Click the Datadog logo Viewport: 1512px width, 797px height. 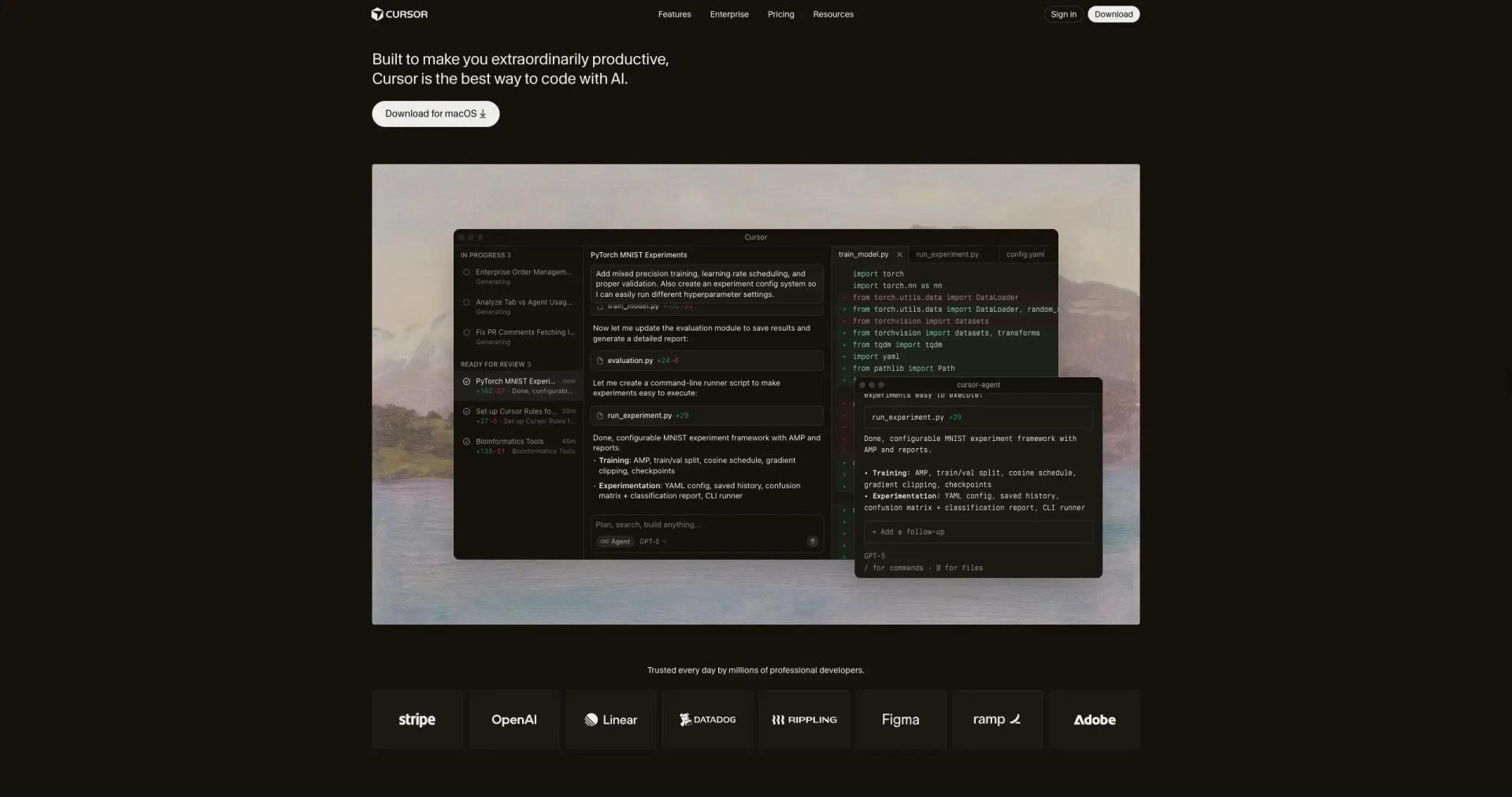point(706,719)
